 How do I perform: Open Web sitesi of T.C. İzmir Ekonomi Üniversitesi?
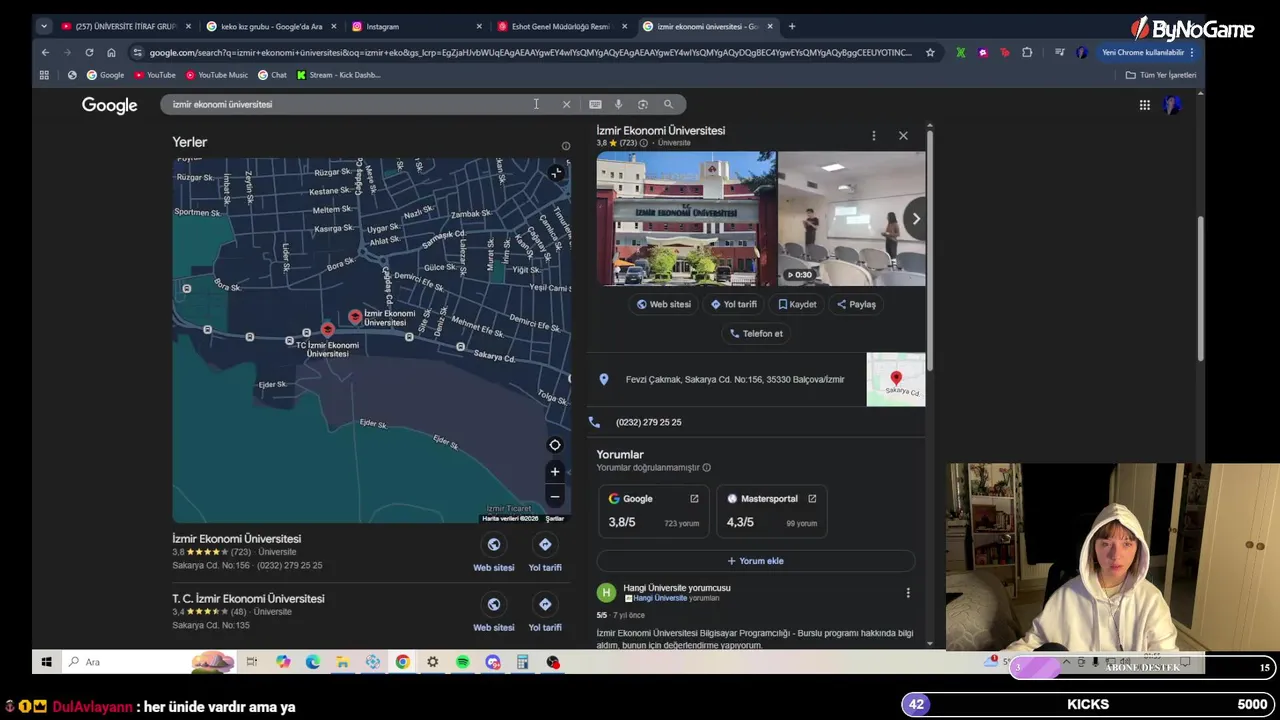click(x=493, y=614)
